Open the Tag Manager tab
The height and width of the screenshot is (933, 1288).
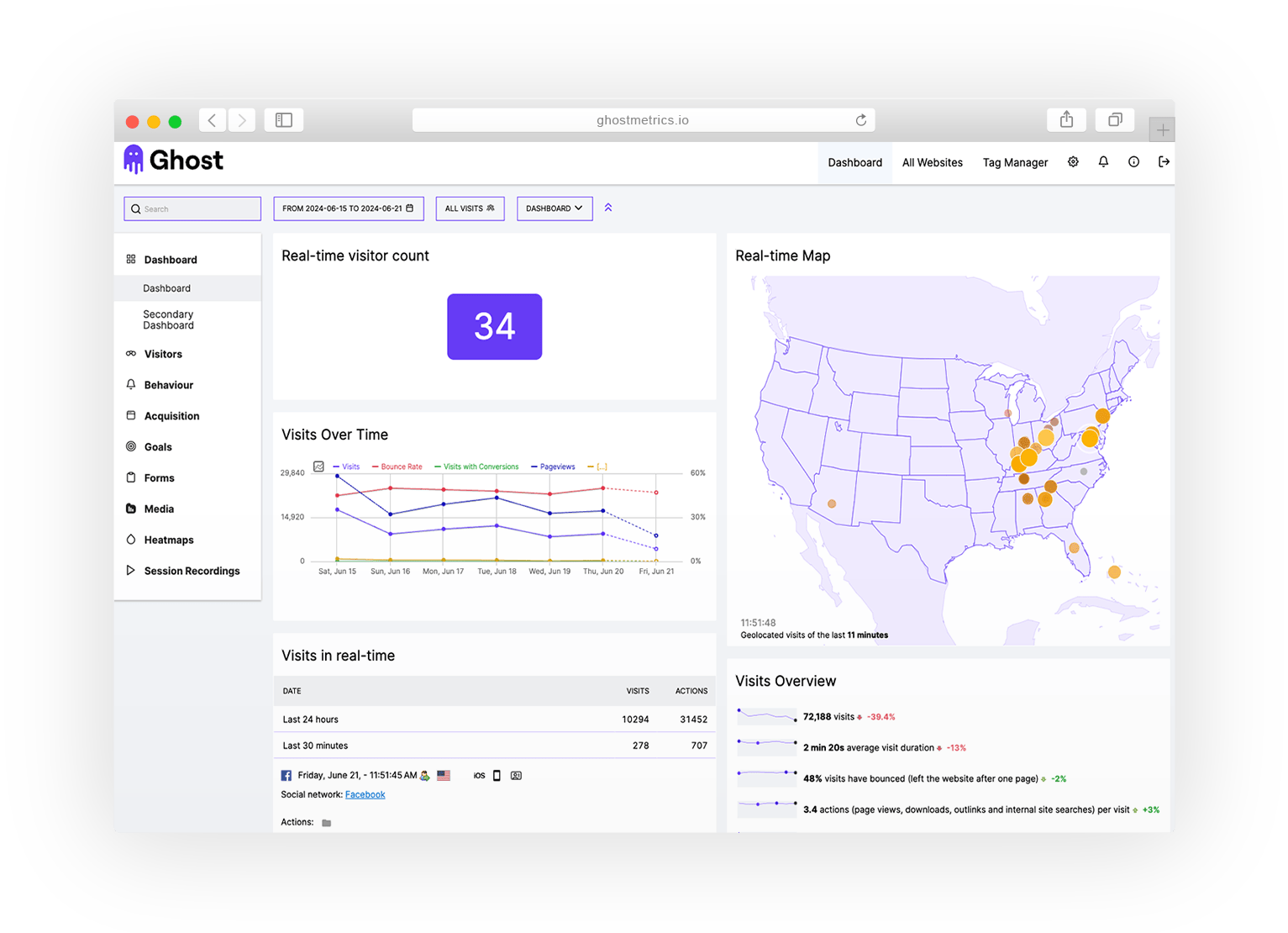1015,161
